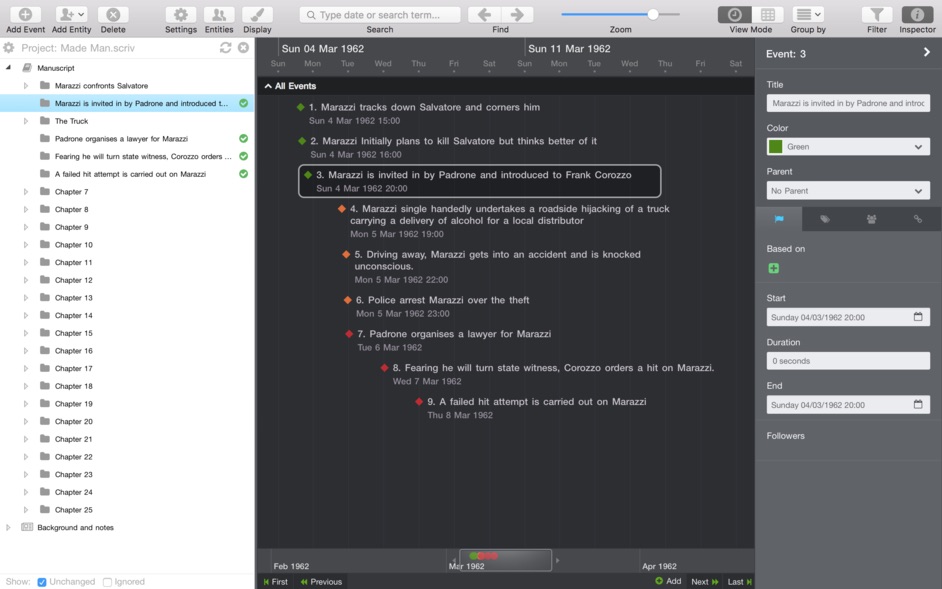Switch View Mode to spreadsheet grid
Image resolution: width=942 pixels, height=589 pixels.
click(x=766, y=16)
